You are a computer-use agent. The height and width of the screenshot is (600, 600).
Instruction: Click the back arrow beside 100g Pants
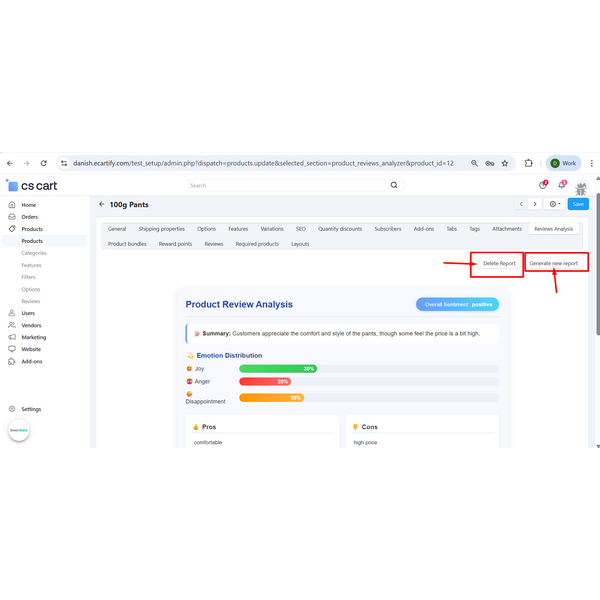coord(101,204)
